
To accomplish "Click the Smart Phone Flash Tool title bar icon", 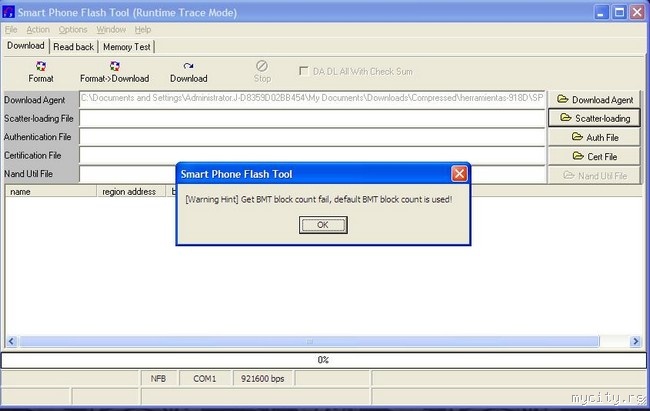I will (x=8, y=12).
